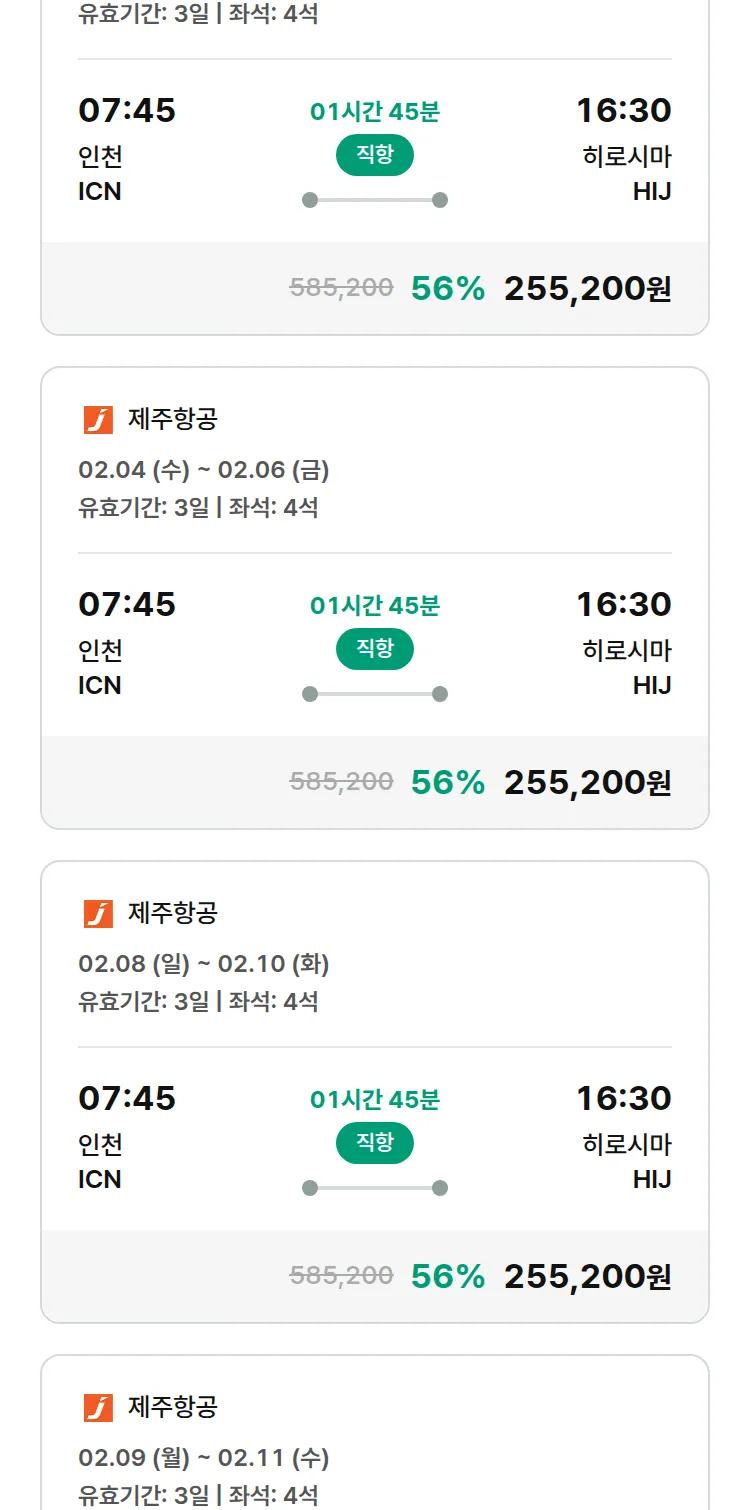Image resolution: width=750 pixels, height=1510 pixels.
Task: Click the Jeju Air logo on the 02.04 flight card
Action: tap(98, 420)
